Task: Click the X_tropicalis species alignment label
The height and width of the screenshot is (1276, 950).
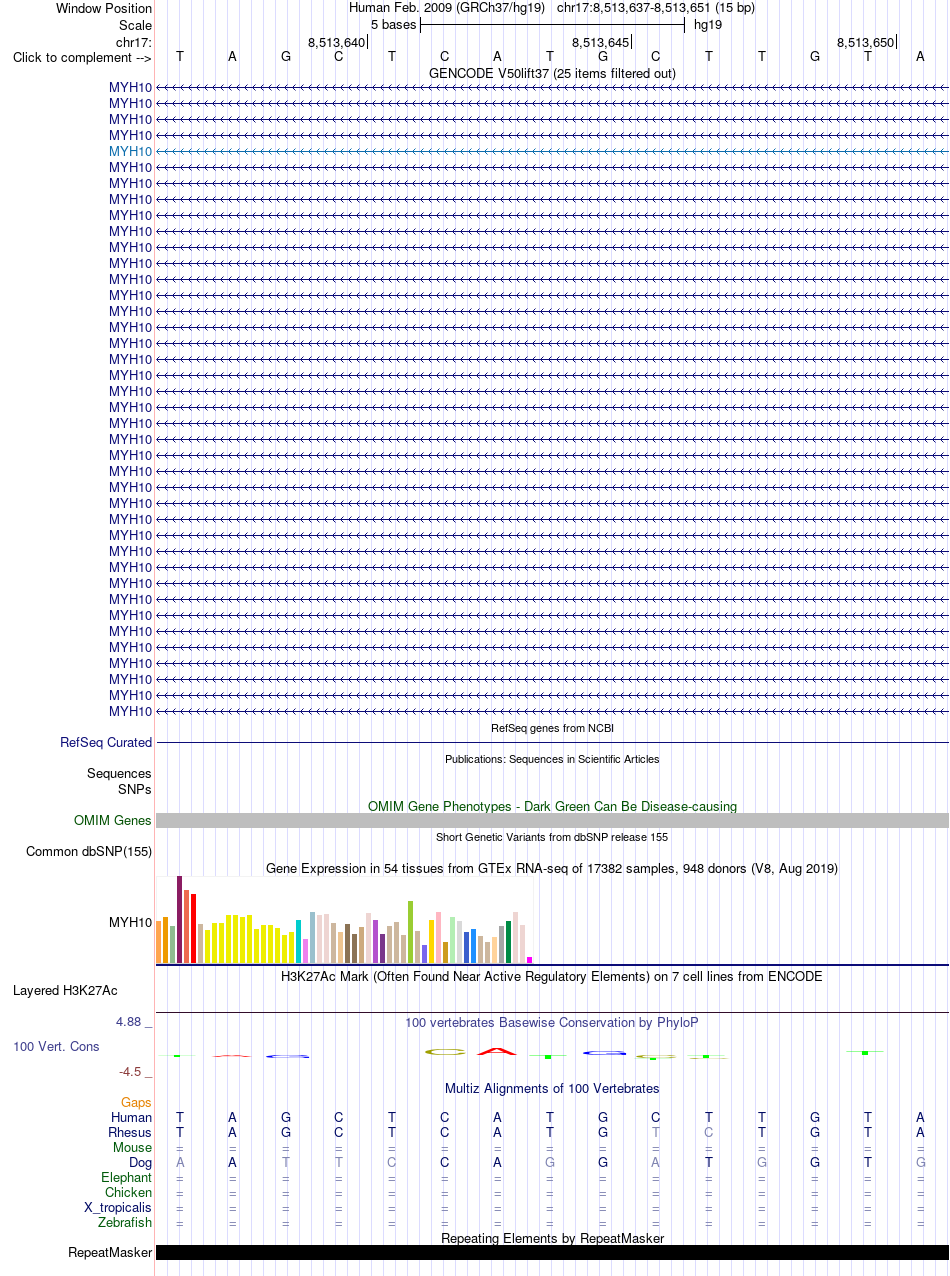Action: [118, 1207]
